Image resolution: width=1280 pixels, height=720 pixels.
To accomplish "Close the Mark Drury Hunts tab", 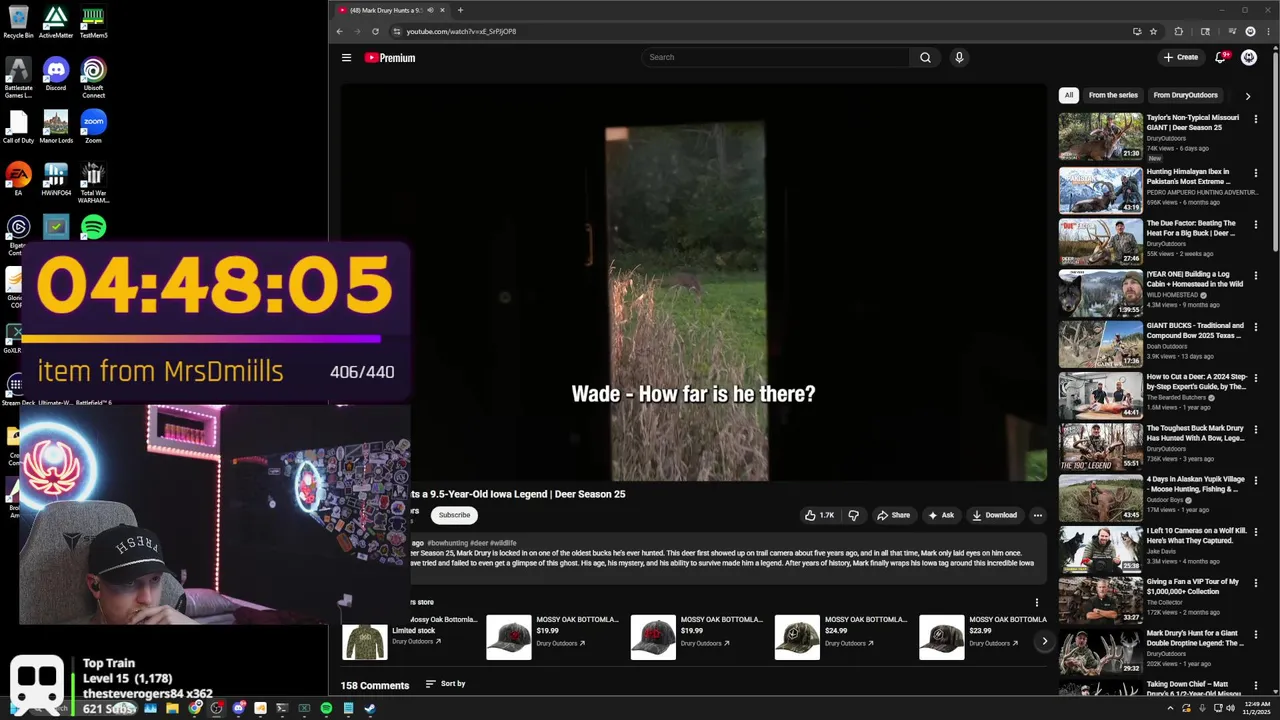I will (442, 10).
